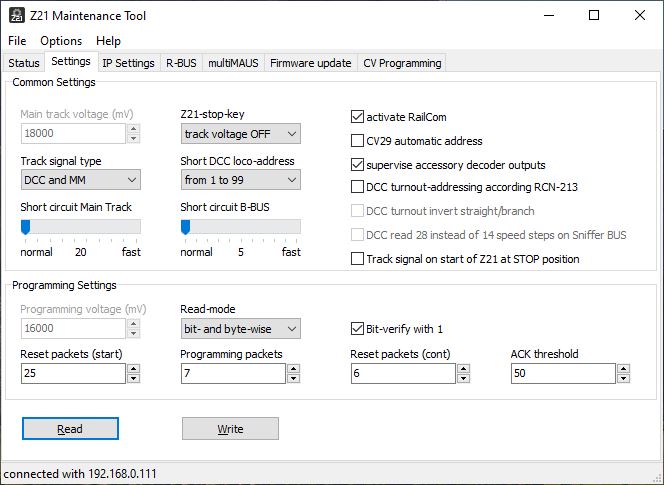Viewport: 664px width, 485px height.
Task: Click the Programming packets input field
Action: pos(232,373)
